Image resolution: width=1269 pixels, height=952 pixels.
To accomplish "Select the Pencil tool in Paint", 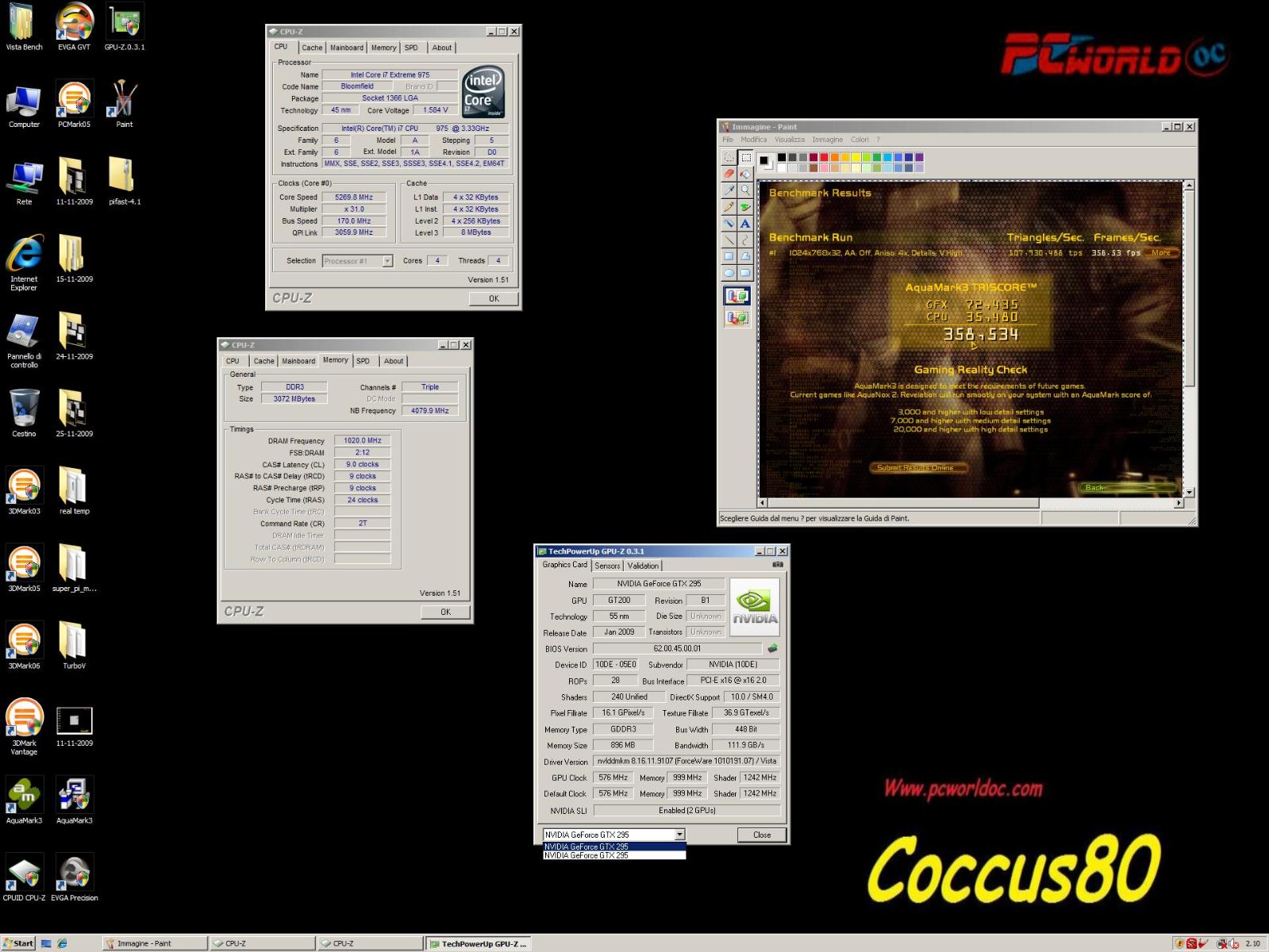I will (x=729, y=207).
